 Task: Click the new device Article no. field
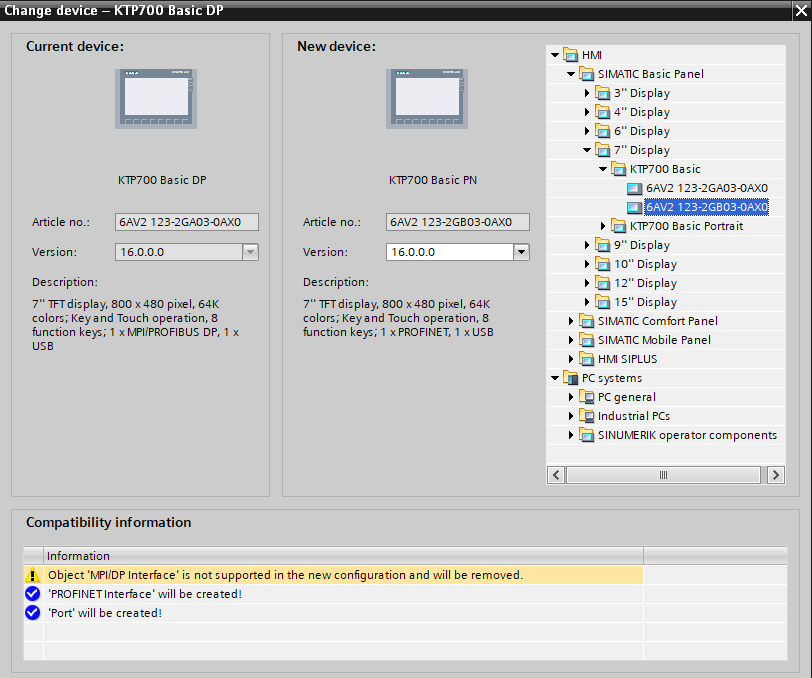point(458,222)
